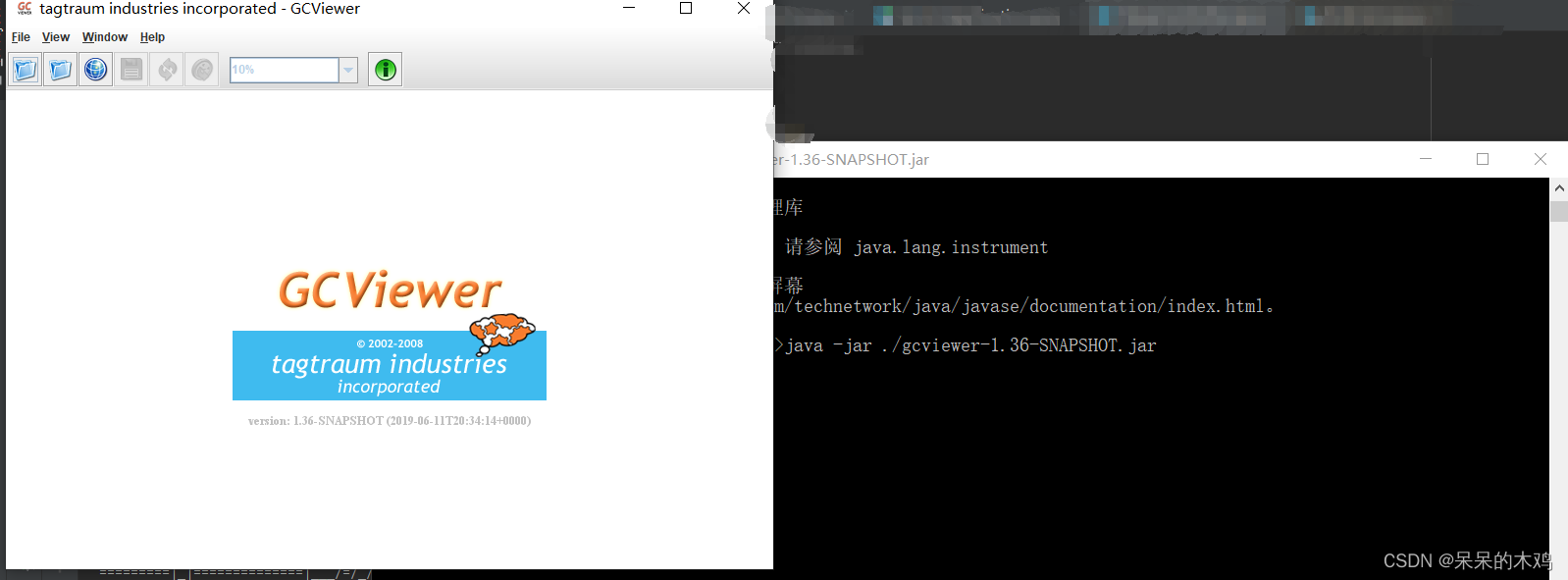Click the console window title SNAPSHOT.jar
The width and height of the screenshot is (1568, 580).
click(851, 159)
